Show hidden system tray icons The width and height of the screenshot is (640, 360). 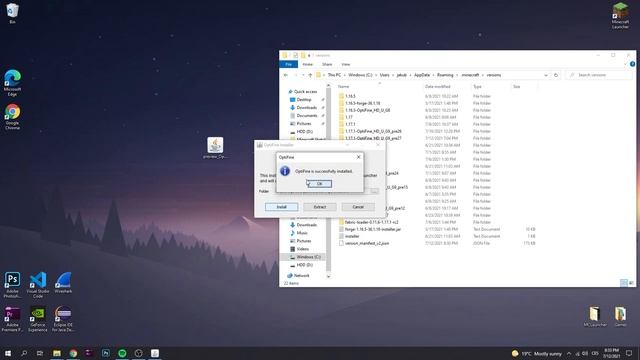click(x=569, y=353)
